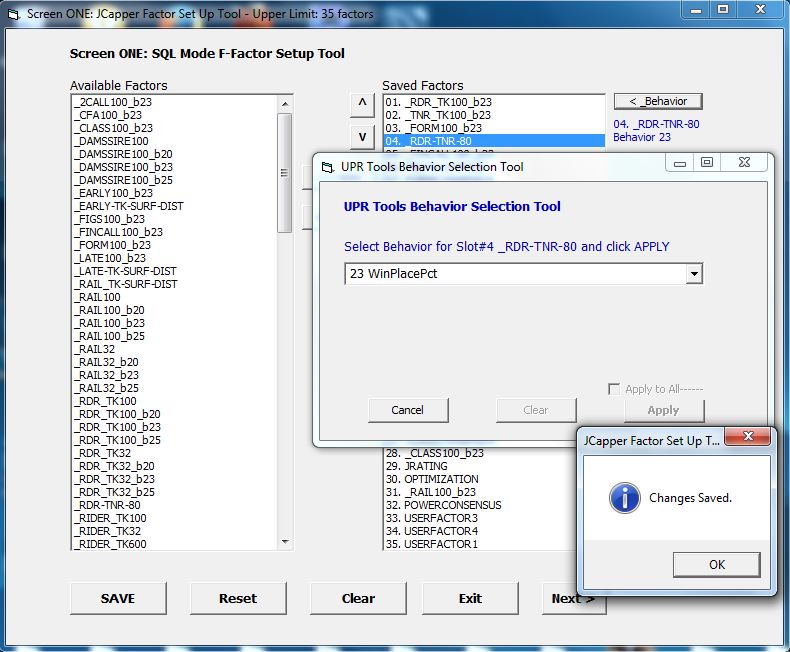Move saved factor up with ^ button
The width and height of the screenshot is (790, 652).
click(x=362, y=105)
